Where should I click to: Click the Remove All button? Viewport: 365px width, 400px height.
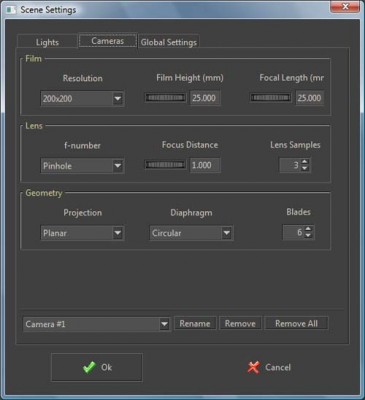pyautogui.click(x=296, y=323)
